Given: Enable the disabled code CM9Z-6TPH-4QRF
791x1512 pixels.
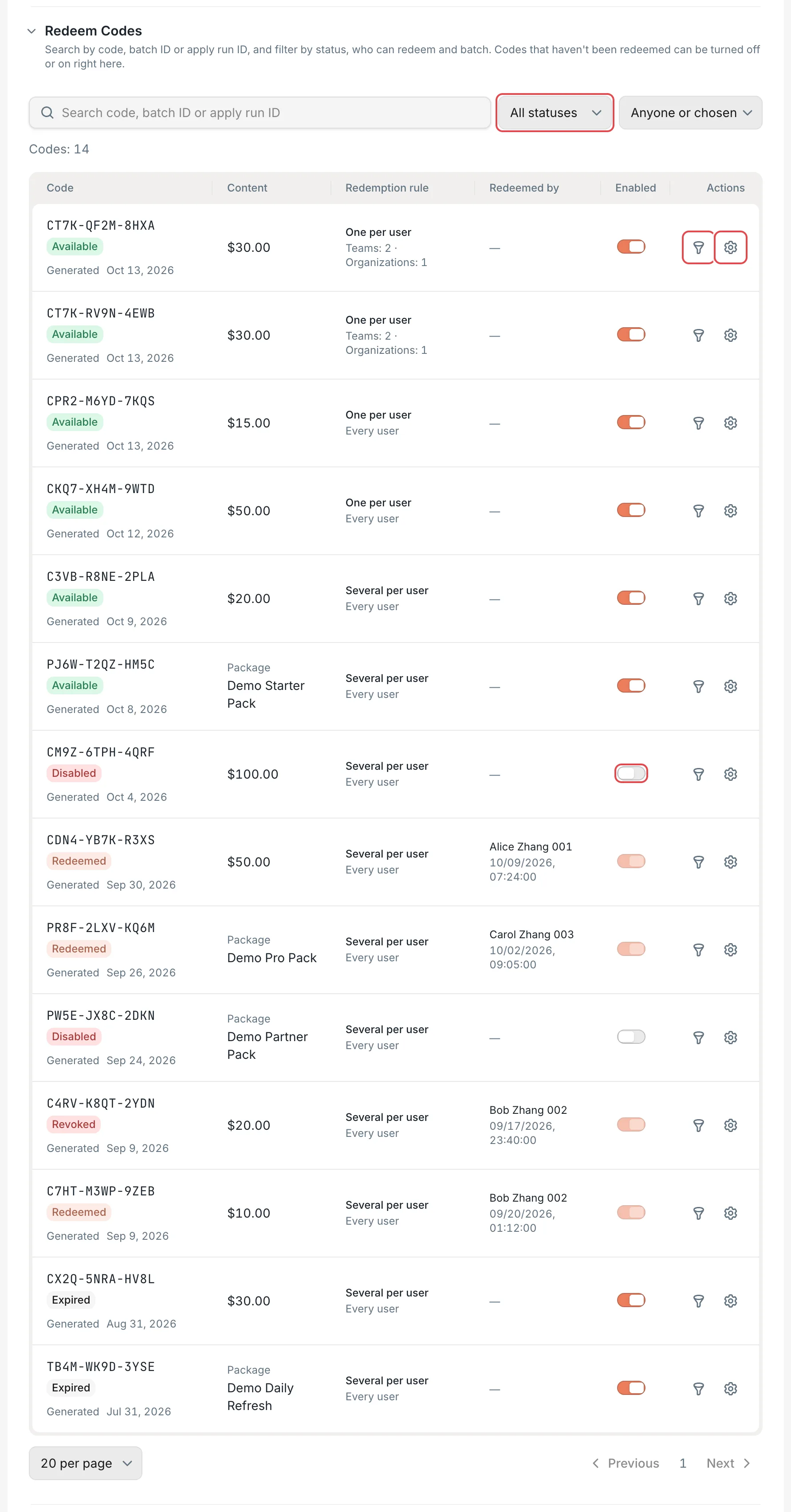Looking at the screenshot, I should (631, 773).
